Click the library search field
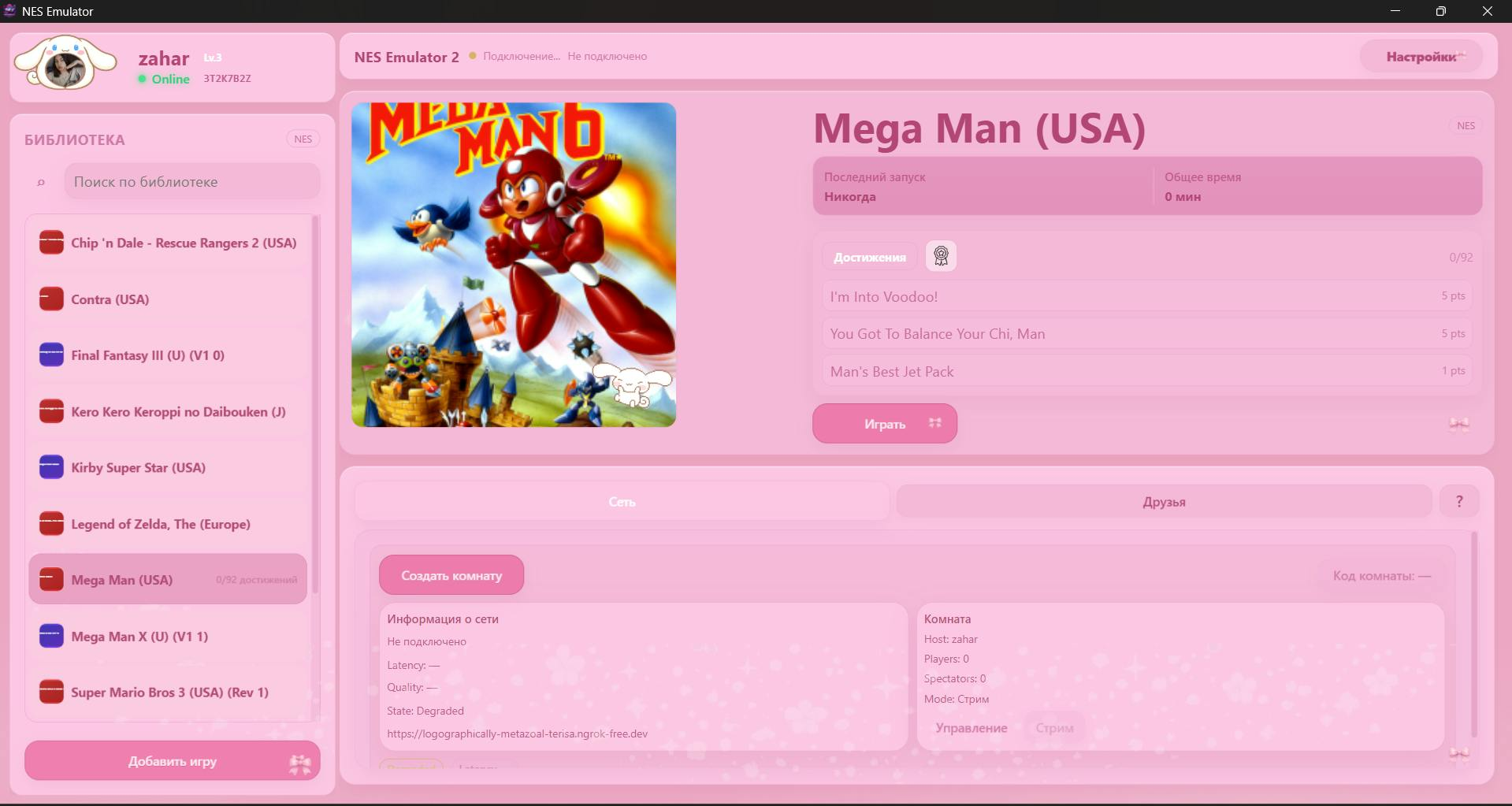This screenshot has width=1512, height=806. 192,182
